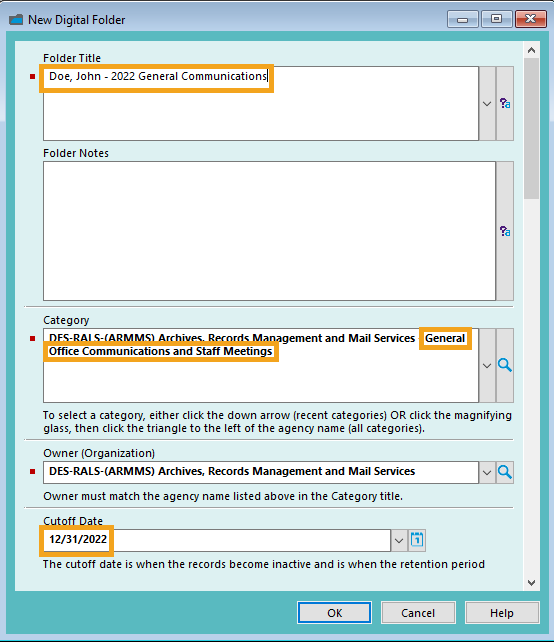Click the spell-check icon beside Folder Title
The width and height of the screenshot is (554, 642).
coord(505,104)
